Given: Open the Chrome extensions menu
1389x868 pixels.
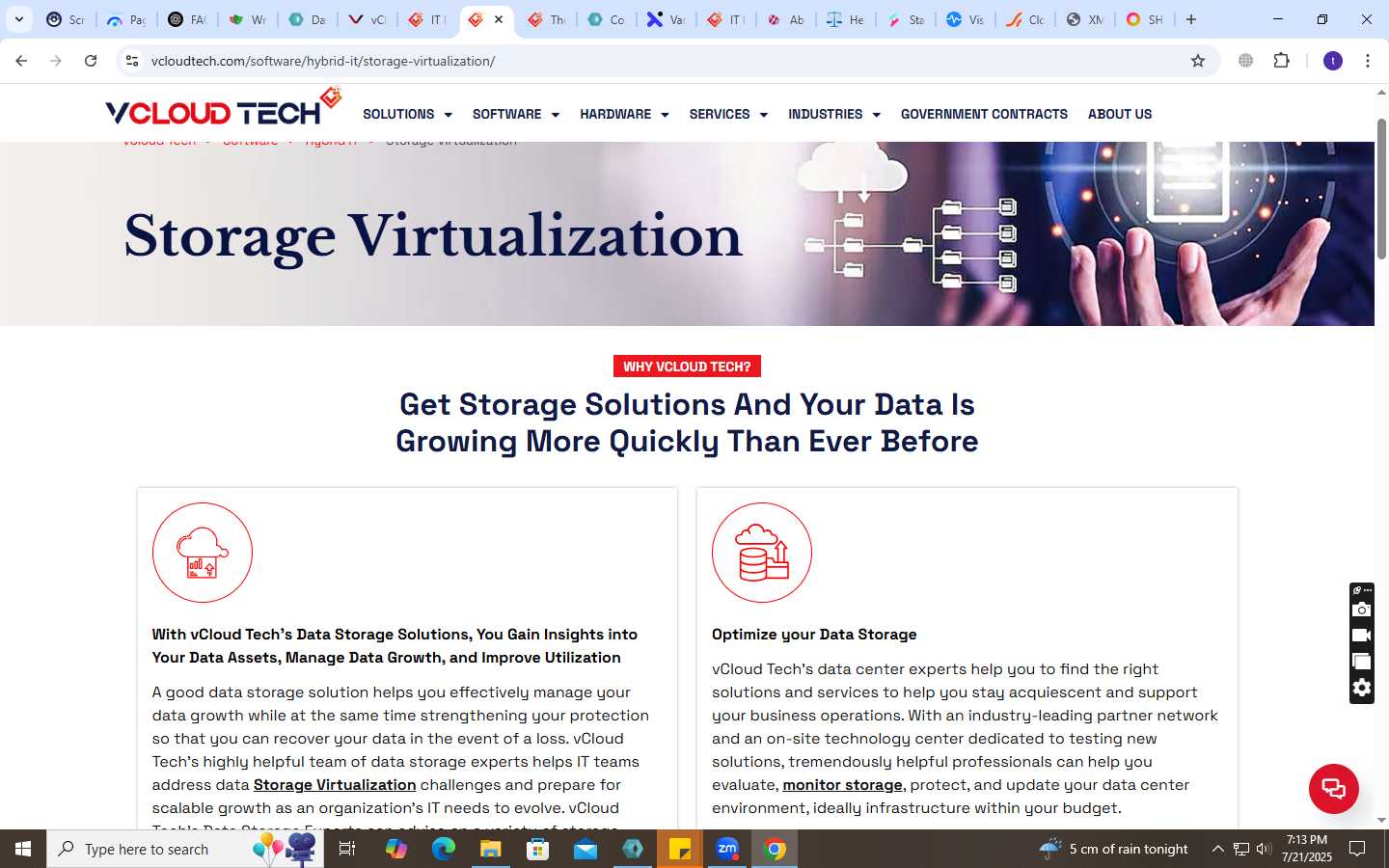Looking at the screenshot, I should tap(1281, 61).
